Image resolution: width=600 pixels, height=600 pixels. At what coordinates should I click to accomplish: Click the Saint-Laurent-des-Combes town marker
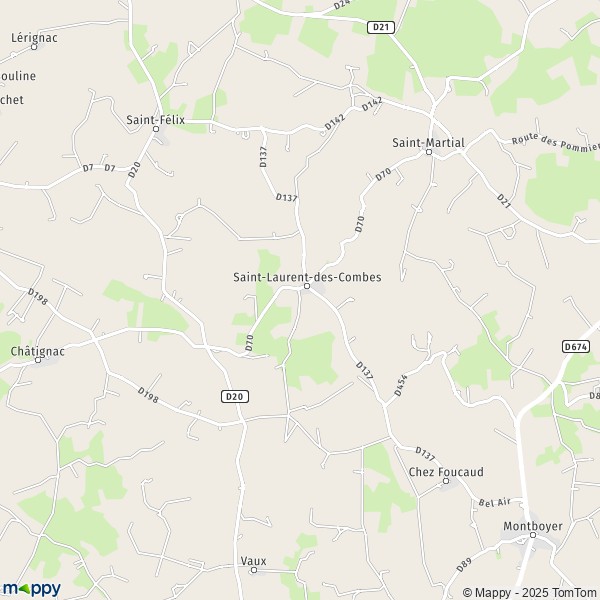click(x=307, y=286)
